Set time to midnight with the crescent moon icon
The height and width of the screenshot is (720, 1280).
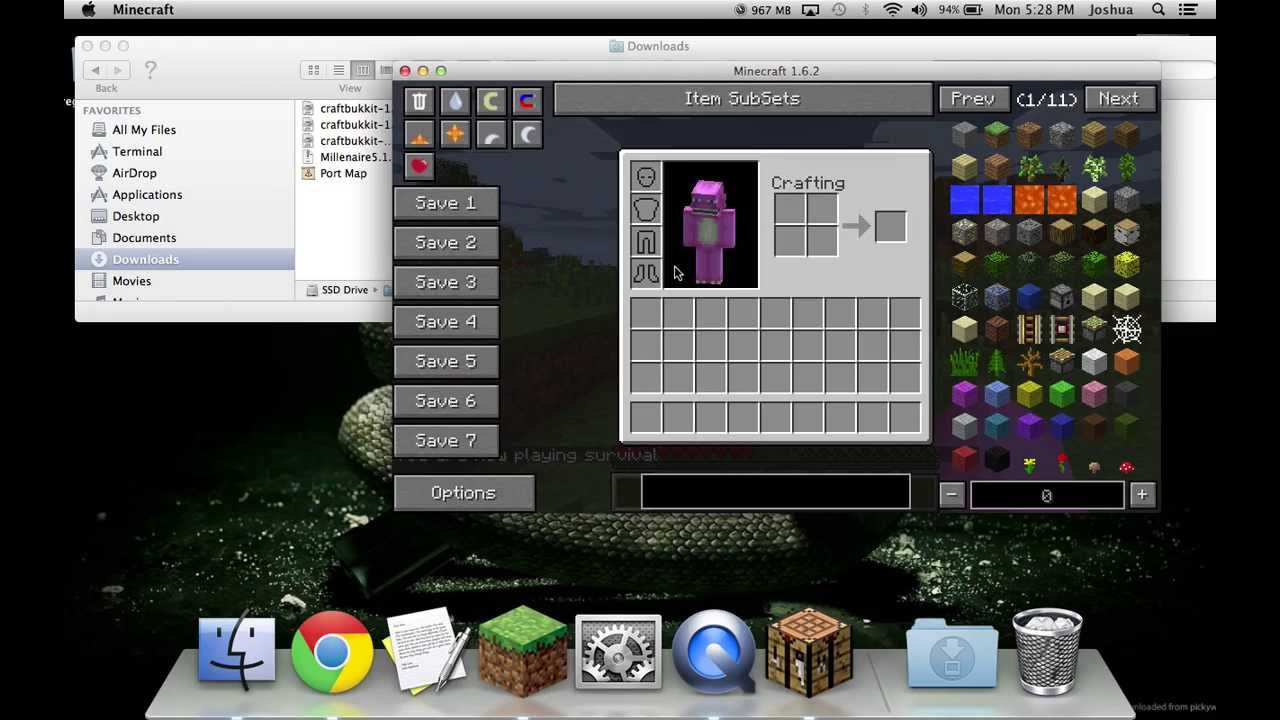click(x=527, y=135)
